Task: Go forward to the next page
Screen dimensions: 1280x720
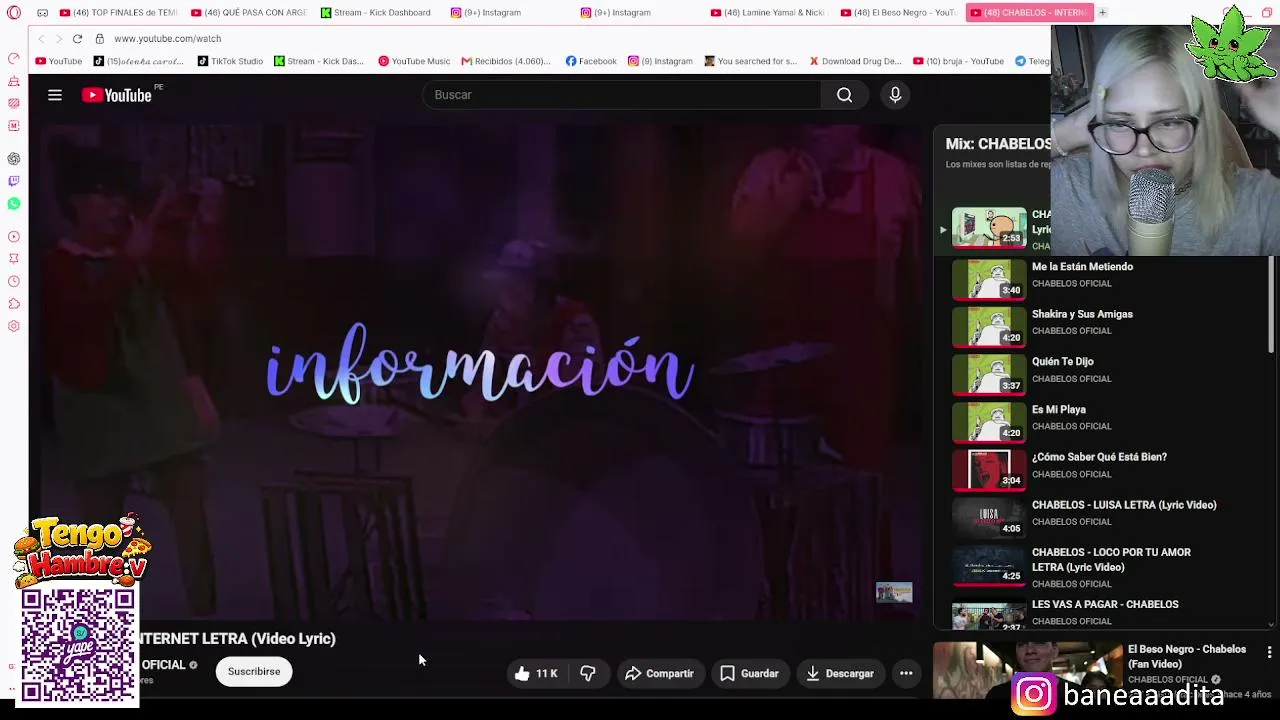Action: coord(59,39)
